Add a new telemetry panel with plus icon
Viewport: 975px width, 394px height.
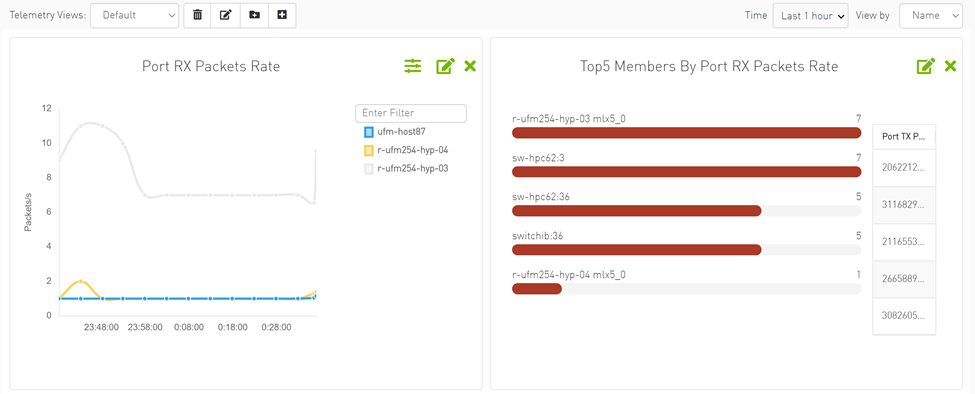click(x=282, y=16)
